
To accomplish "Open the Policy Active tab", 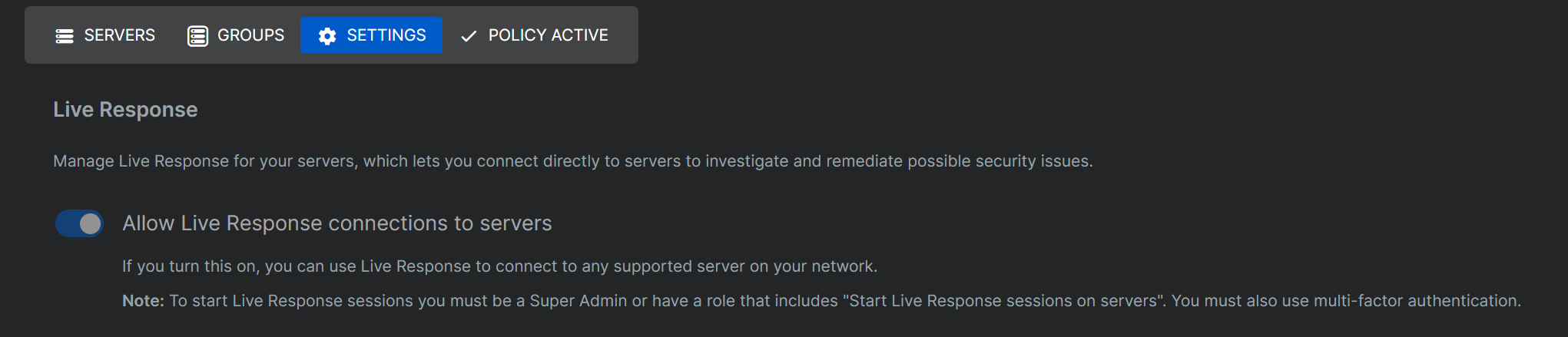I will tap(548, 35).
